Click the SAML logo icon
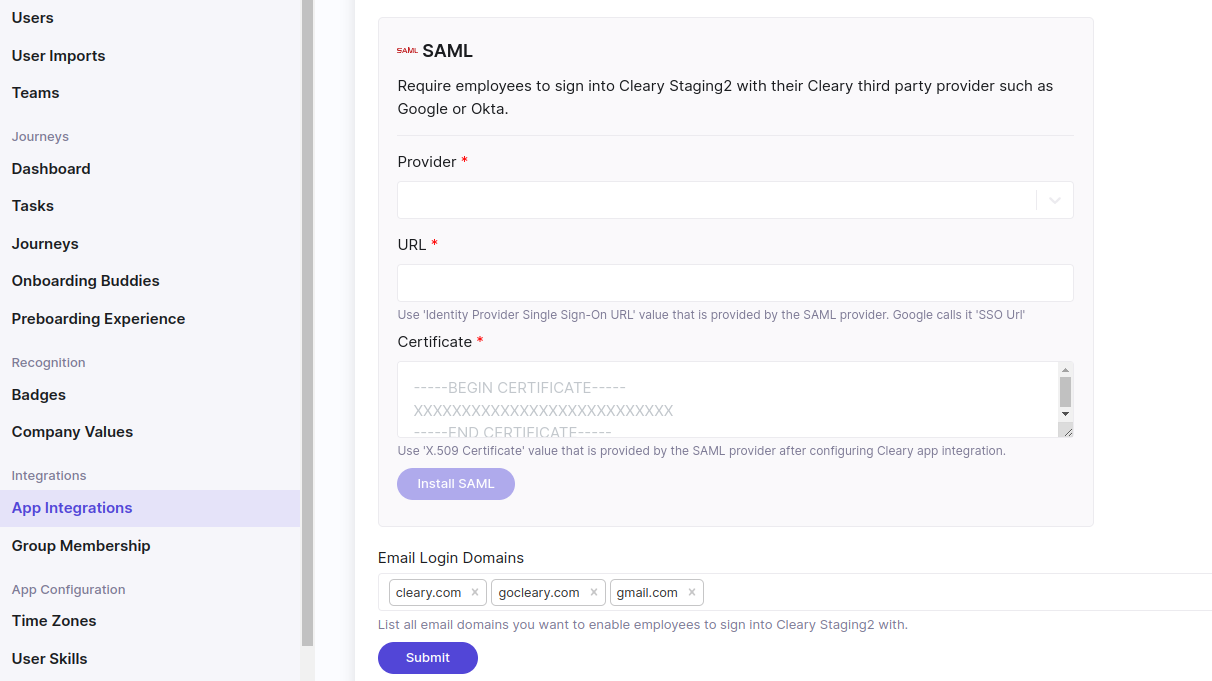This screenshot has height=681, width=1212. point(407,50)
